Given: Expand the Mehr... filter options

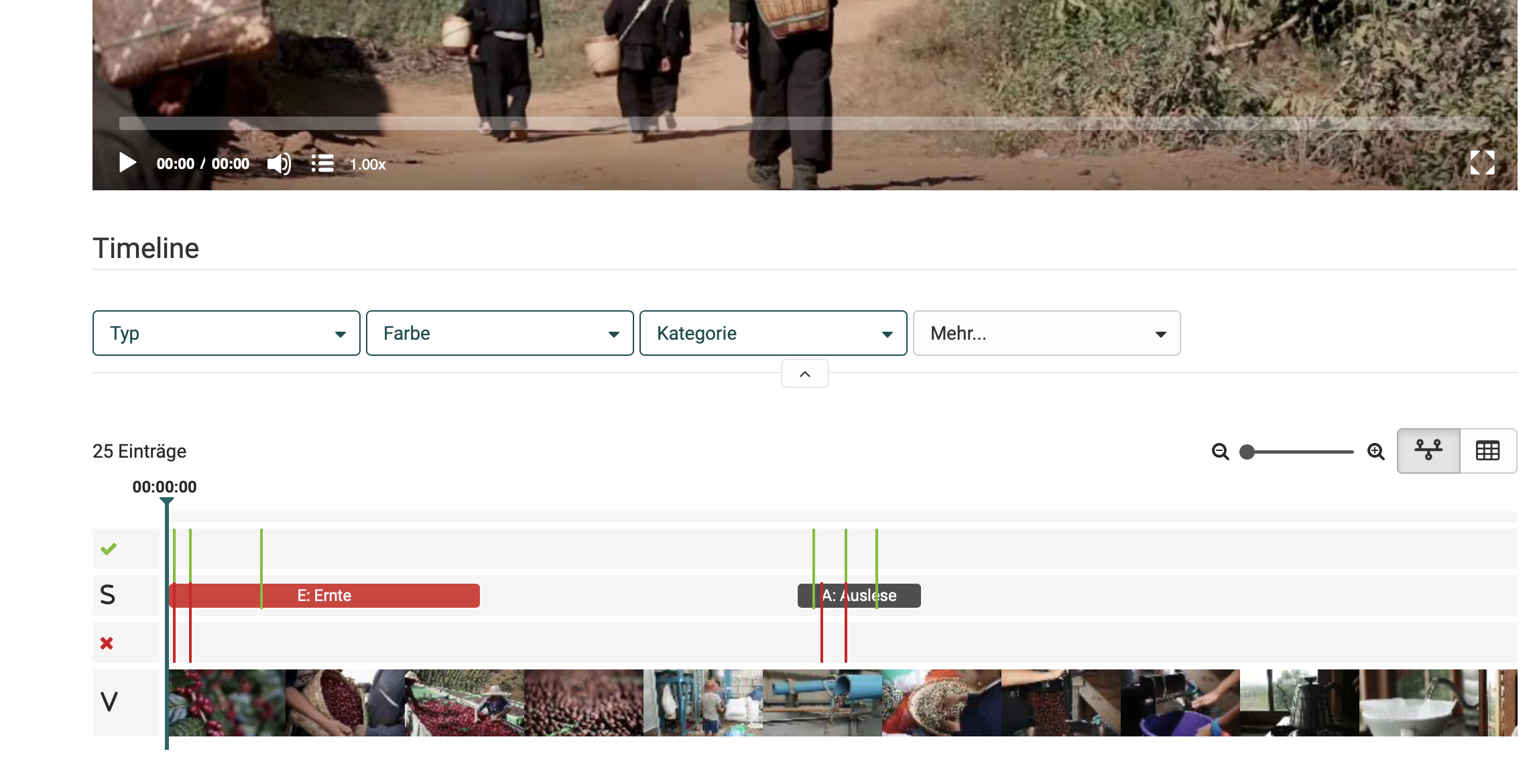Looking at the screenshot, I should 1046,333.
